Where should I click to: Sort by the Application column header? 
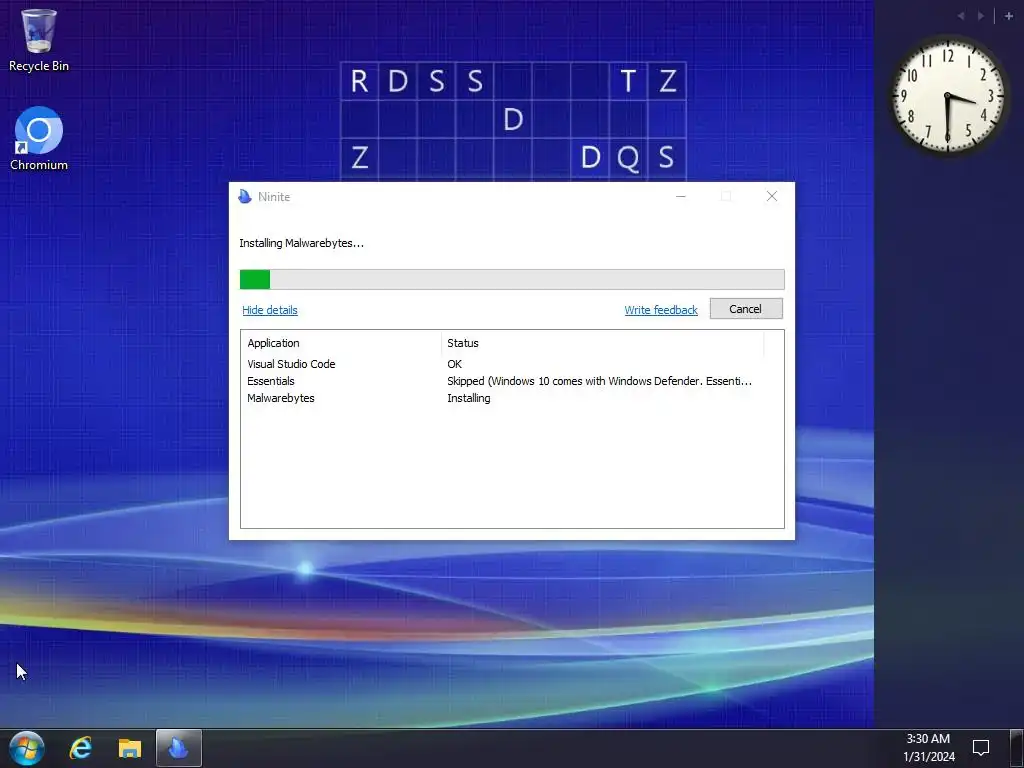coord(341,343)
